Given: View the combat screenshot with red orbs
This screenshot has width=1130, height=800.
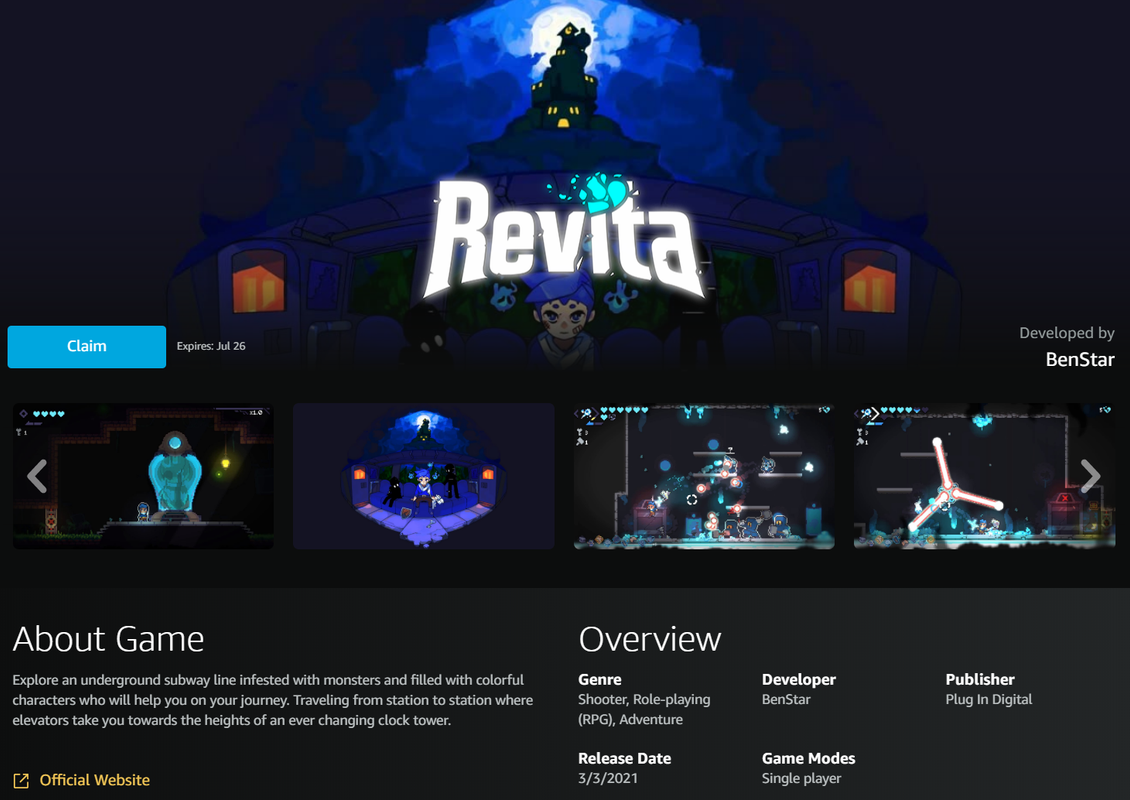Looking at the screenshot, I should [704, 476].
